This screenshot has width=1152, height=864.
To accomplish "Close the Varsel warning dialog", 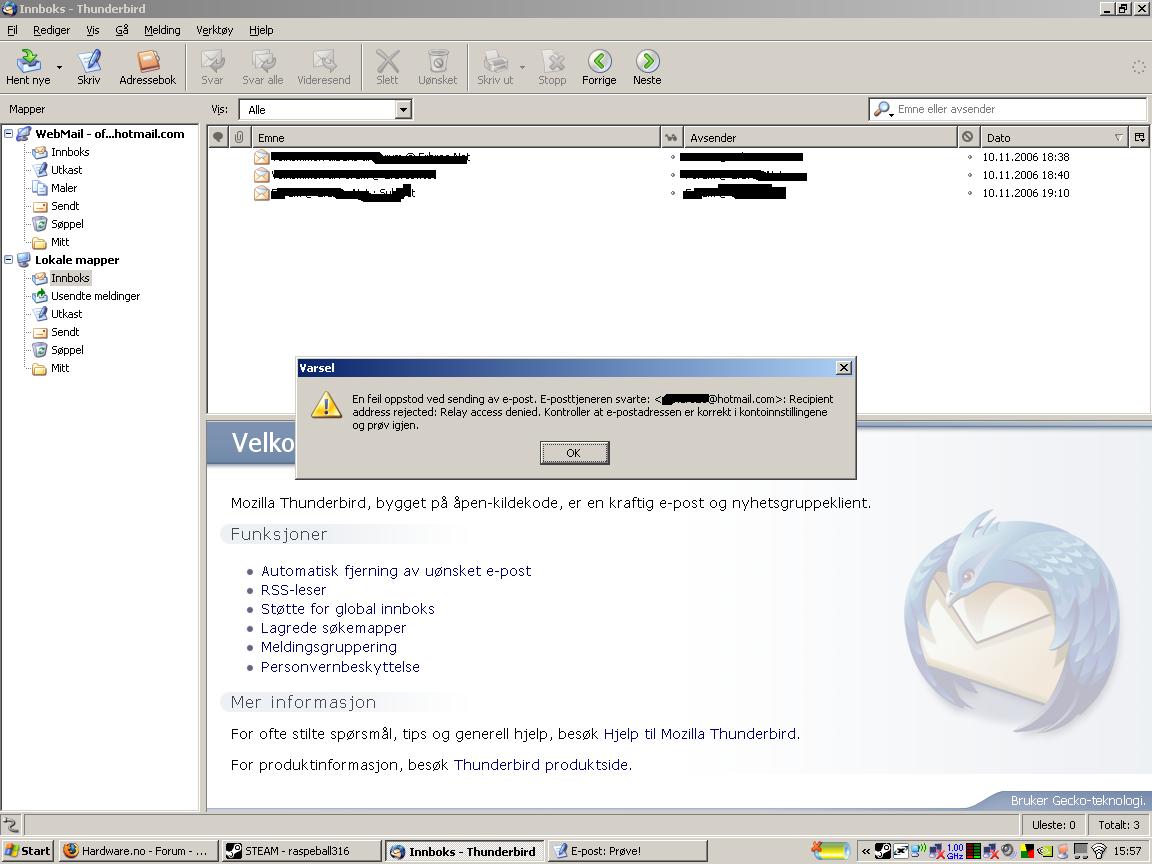I will [x=844, y=367].
